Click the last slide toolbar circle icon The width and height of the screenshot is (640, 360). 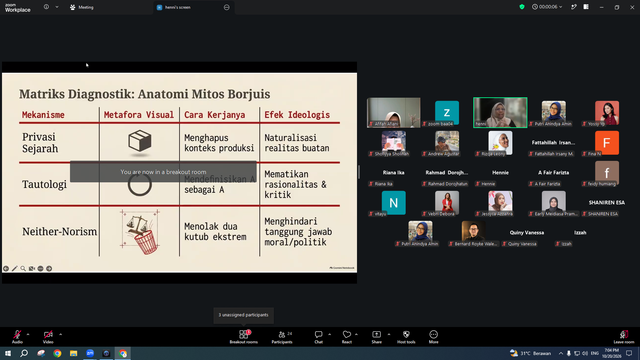[49, 269]
